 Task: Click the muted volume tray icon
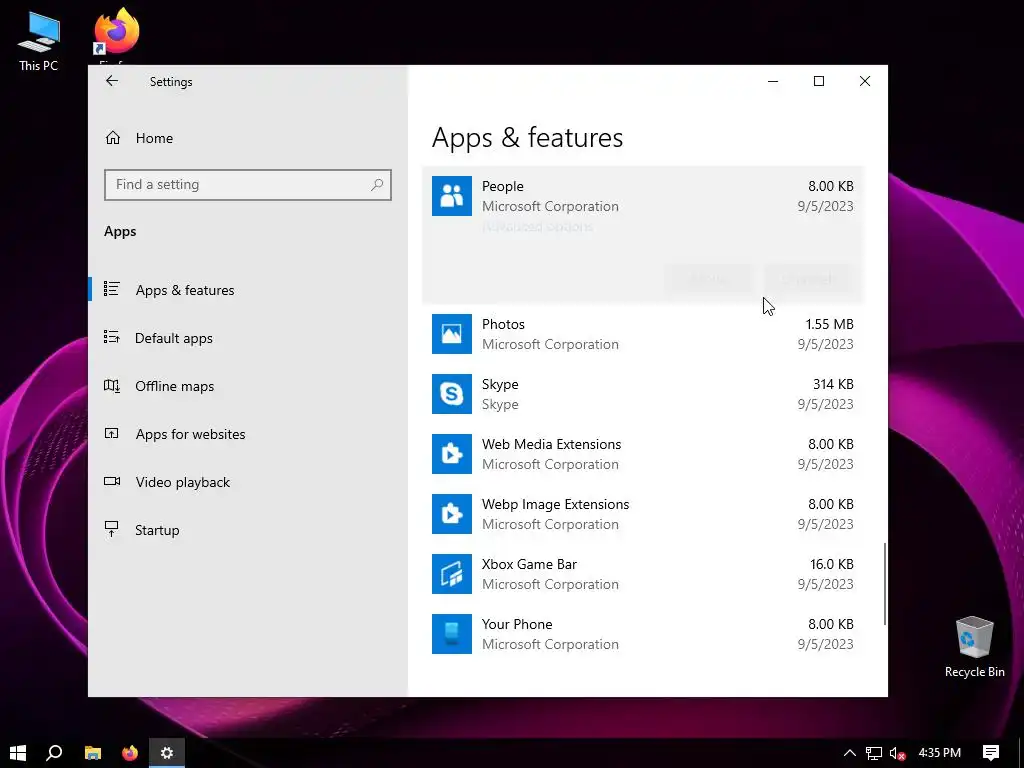click(x=897, y=754)
